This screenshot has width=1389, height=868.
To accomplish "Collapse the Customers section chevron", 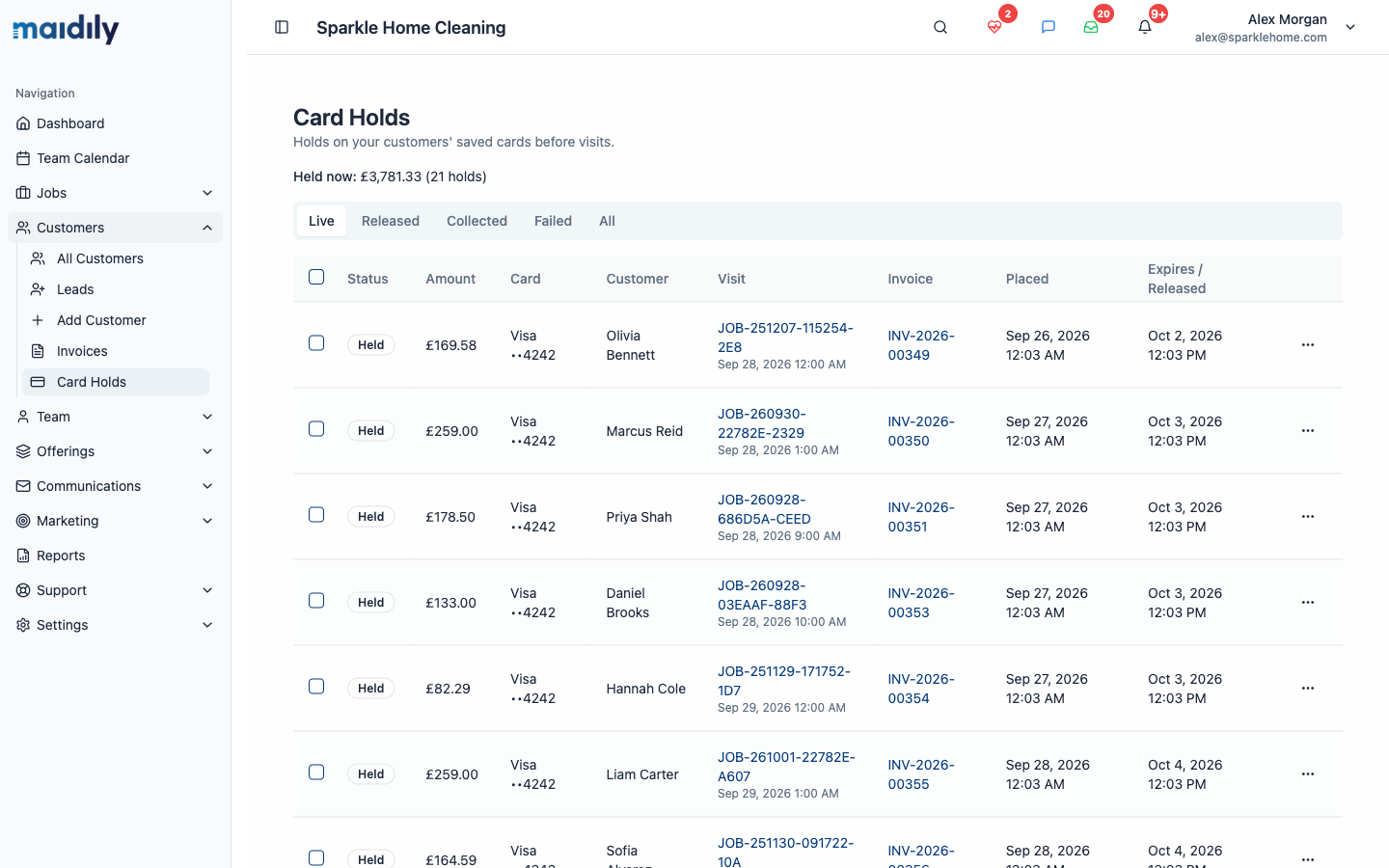I will tap(207, 228).
